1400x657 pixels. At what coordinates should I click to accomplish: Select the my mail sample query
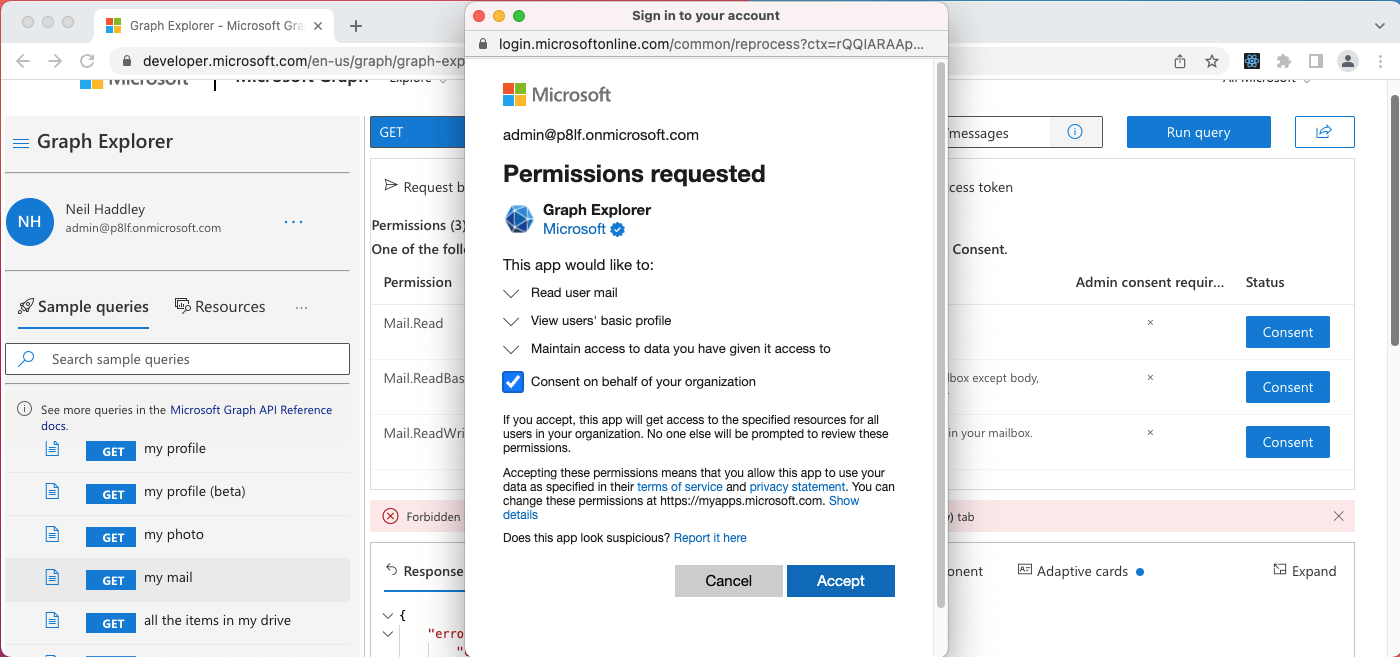tap(168, 578)
